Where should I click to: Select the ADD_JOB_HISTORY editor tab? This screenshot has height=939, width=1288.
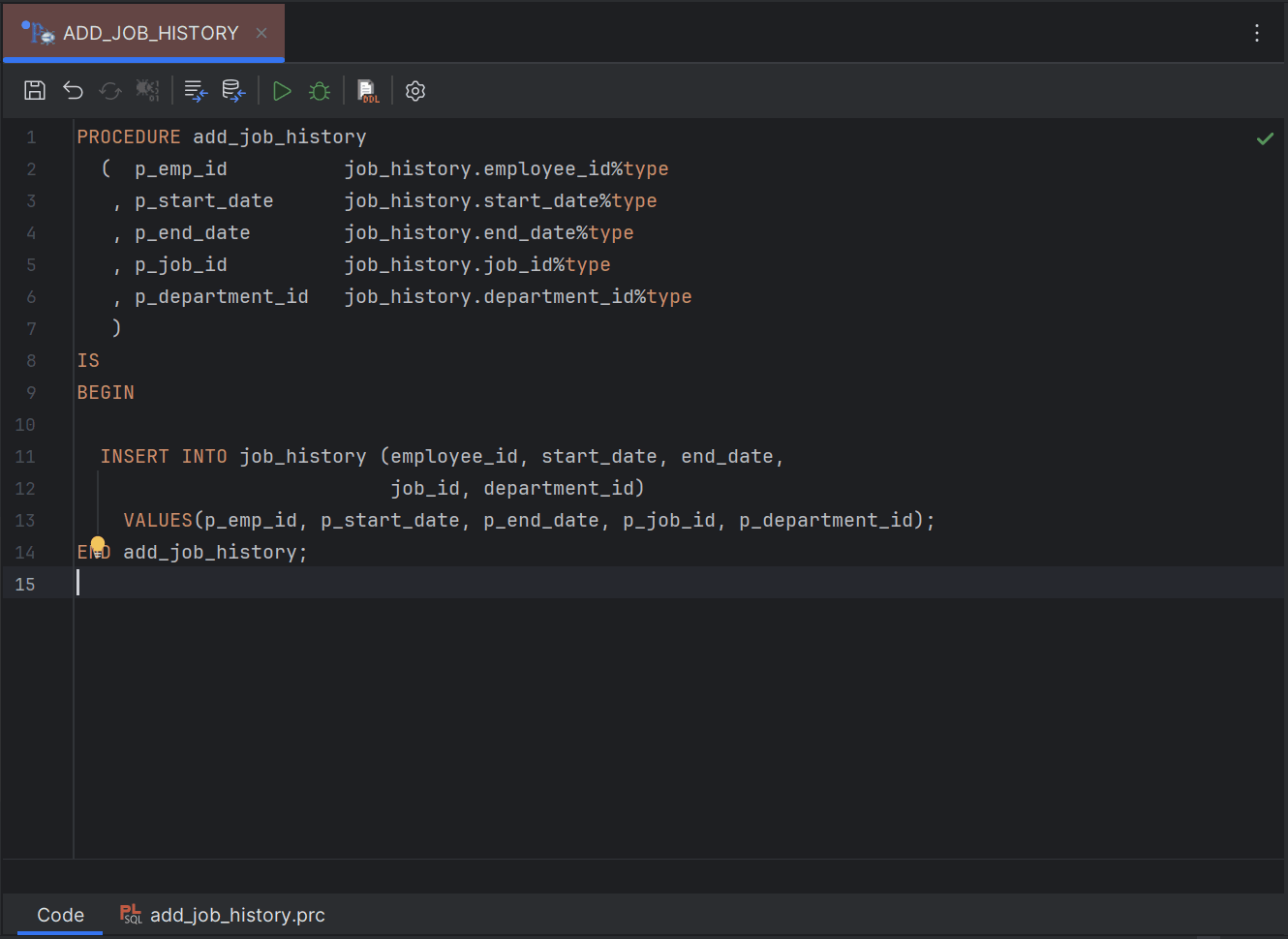(143, 32)
